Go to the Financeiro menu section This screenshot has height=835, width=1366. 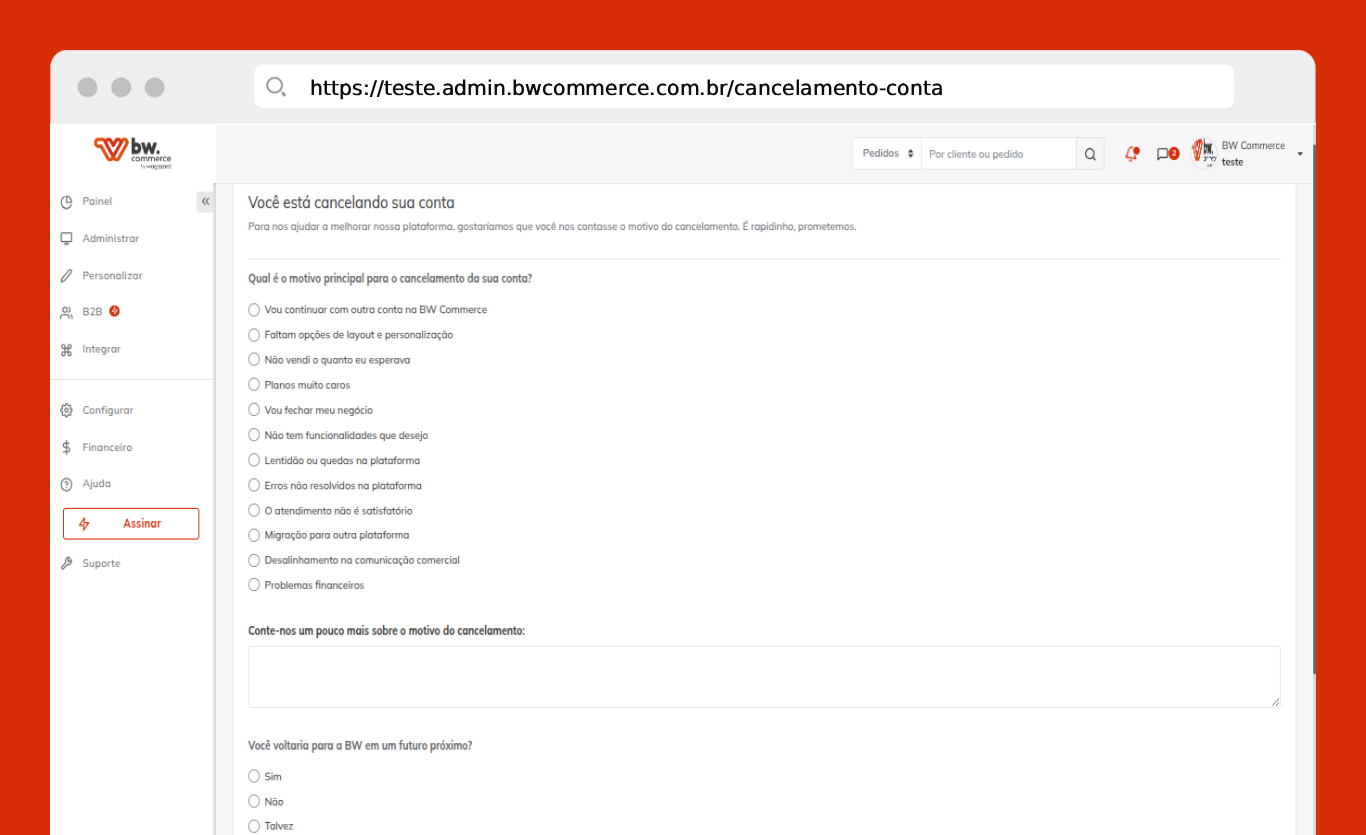tap(107, 448)
